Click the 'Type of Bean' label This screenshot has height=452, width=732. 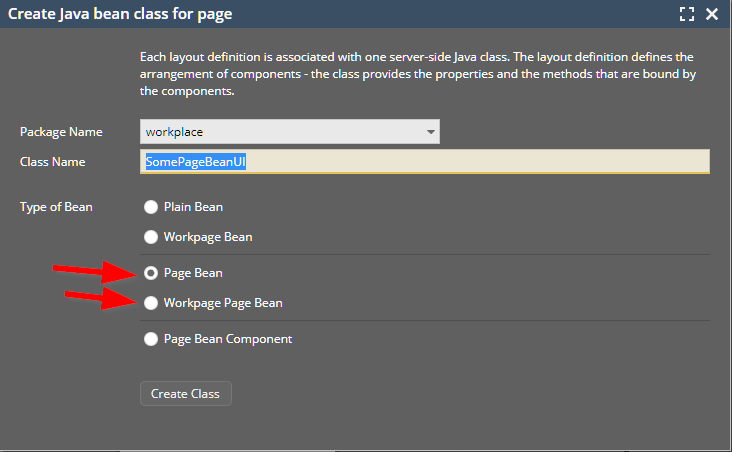(x=56, y=207)
